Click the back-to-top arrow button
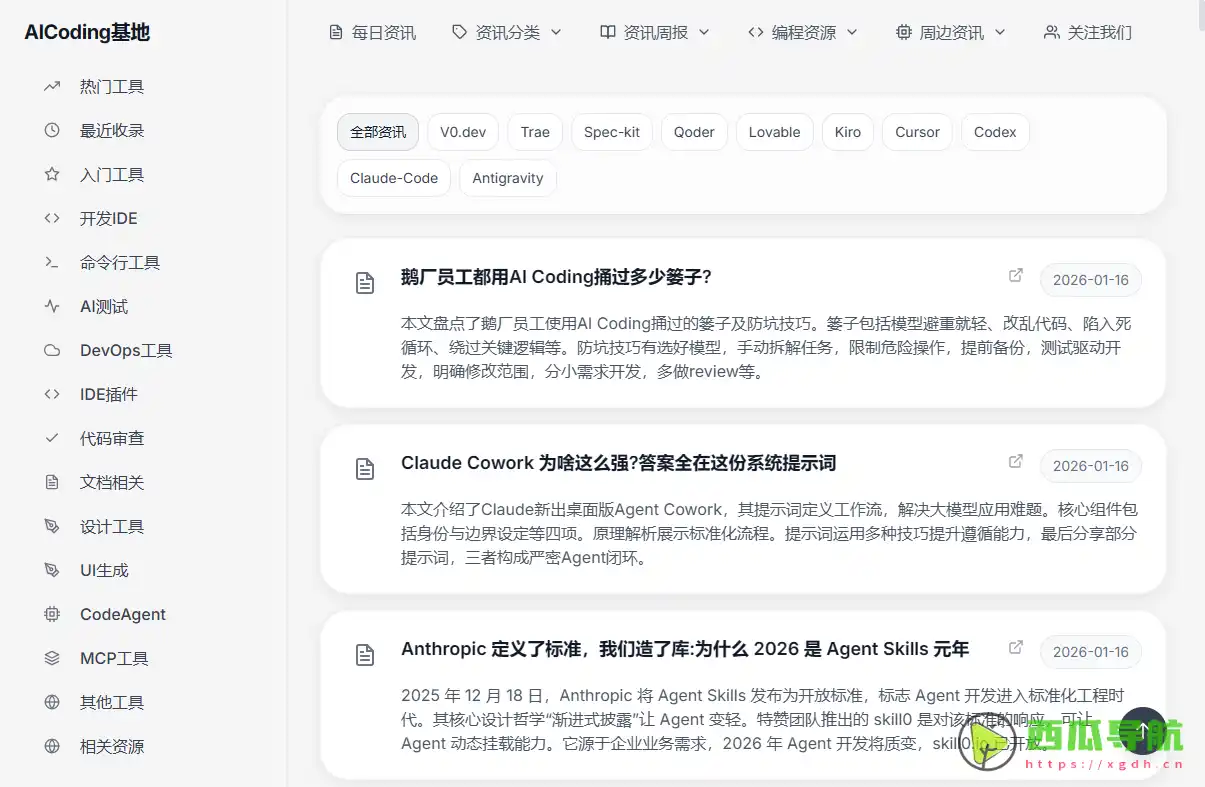This screenshot has width=1205, height=787. coord(1143,732)
